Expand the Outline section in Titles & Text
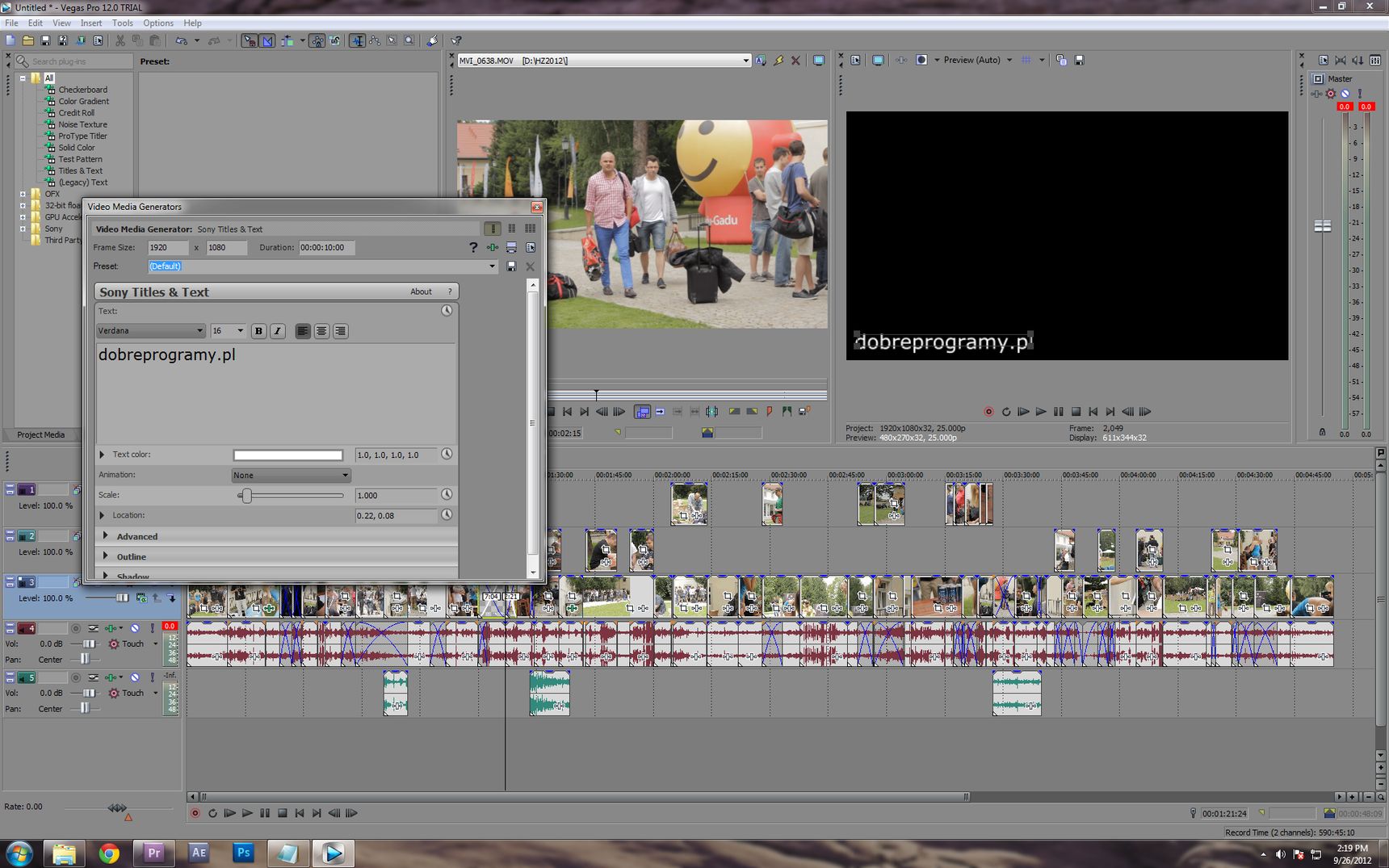The height and width of the screenshot is (868, 1389). [x=106, y=556]
